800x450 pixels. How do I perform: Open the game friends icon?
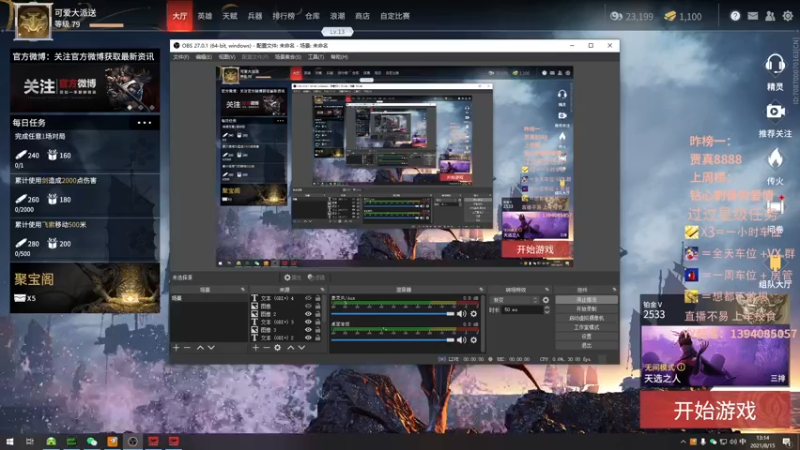770,16
